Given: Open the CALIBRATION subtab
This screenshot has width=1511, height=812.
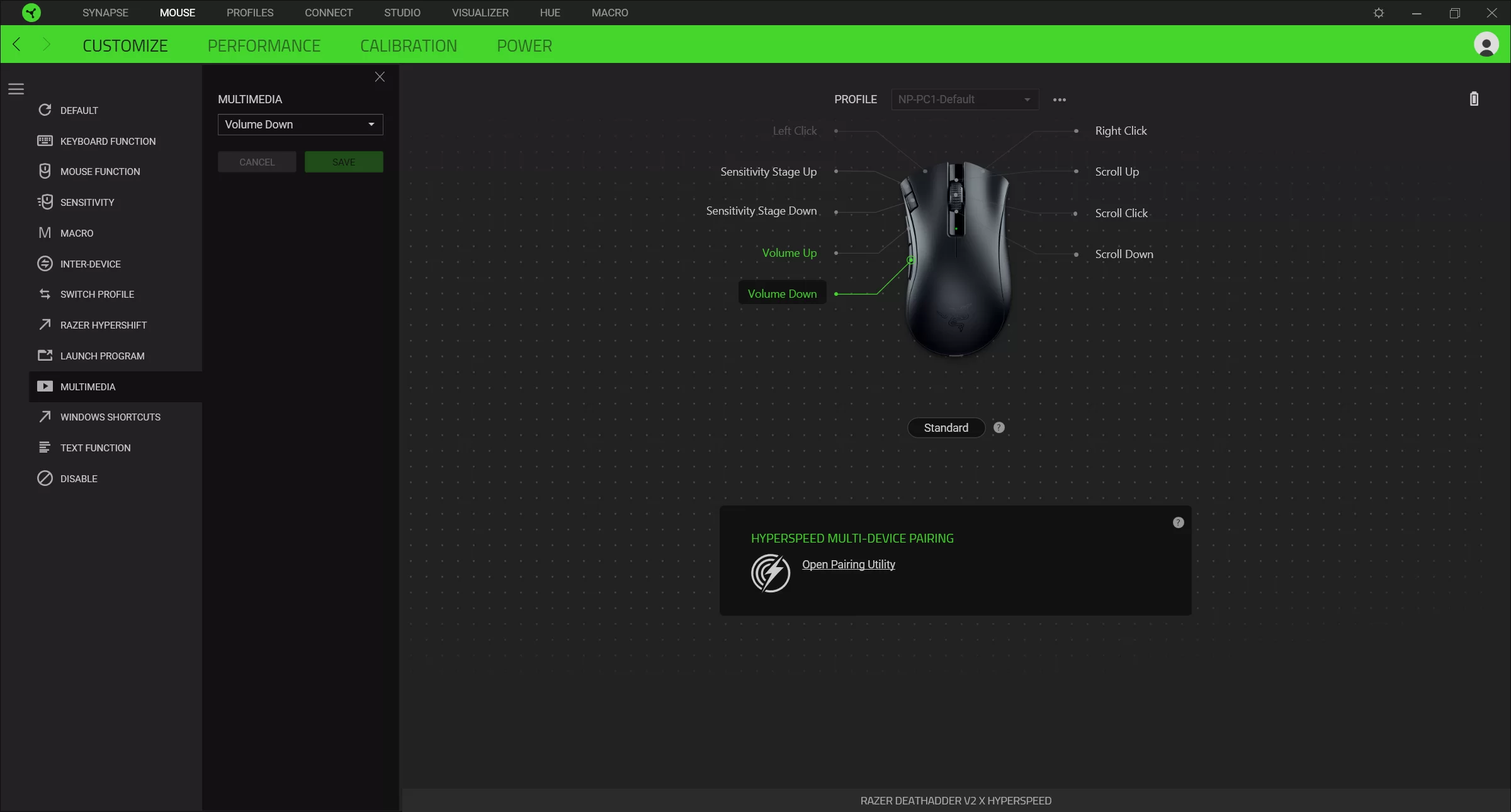Looking at the screenshot, I should (409, 45).
